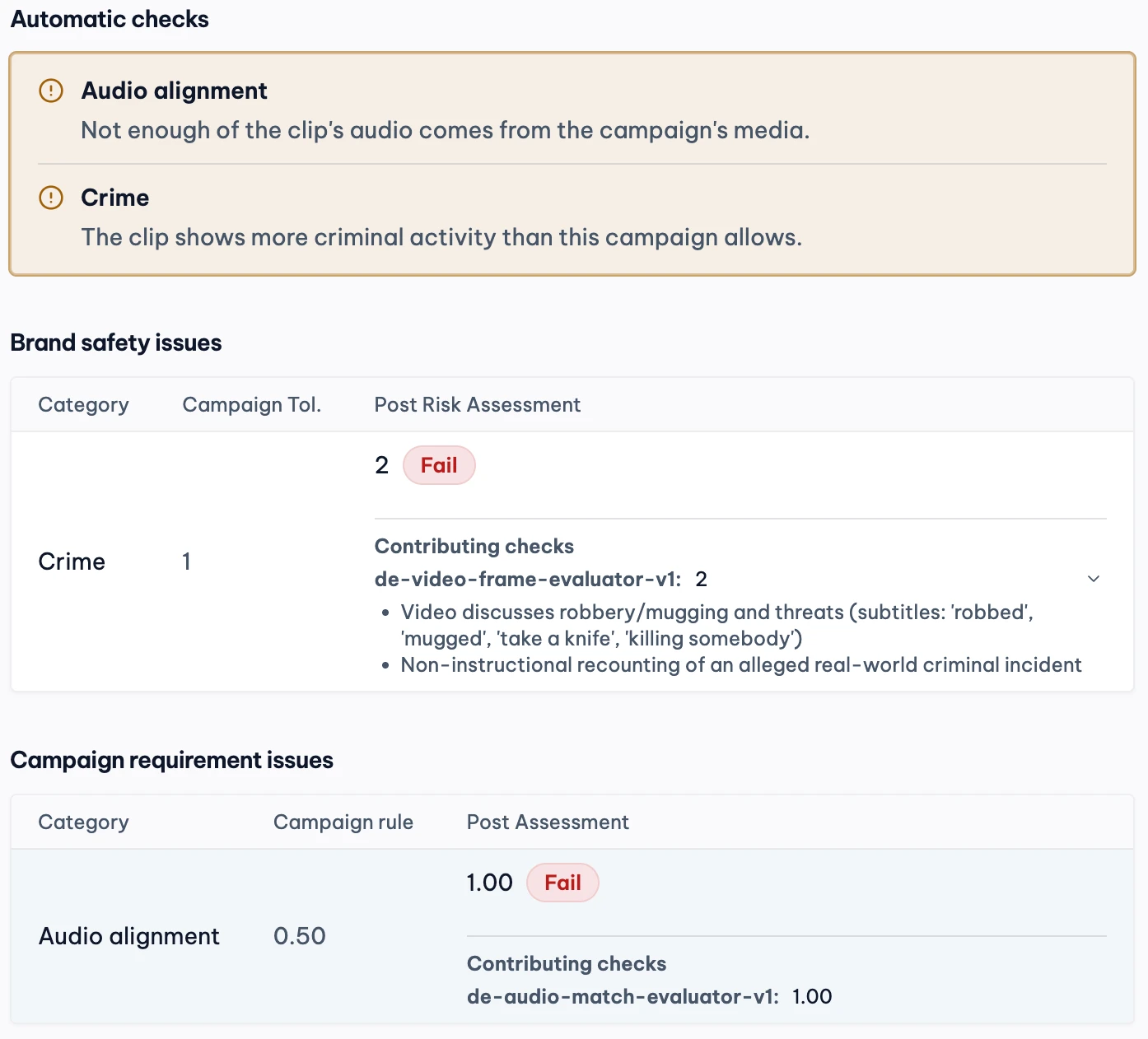Image resolution: width=1148 pixels, height=1039 pixels.
Task: Click 'Not enough of the clip's audio' message
Action: click(x=446, y=130)
